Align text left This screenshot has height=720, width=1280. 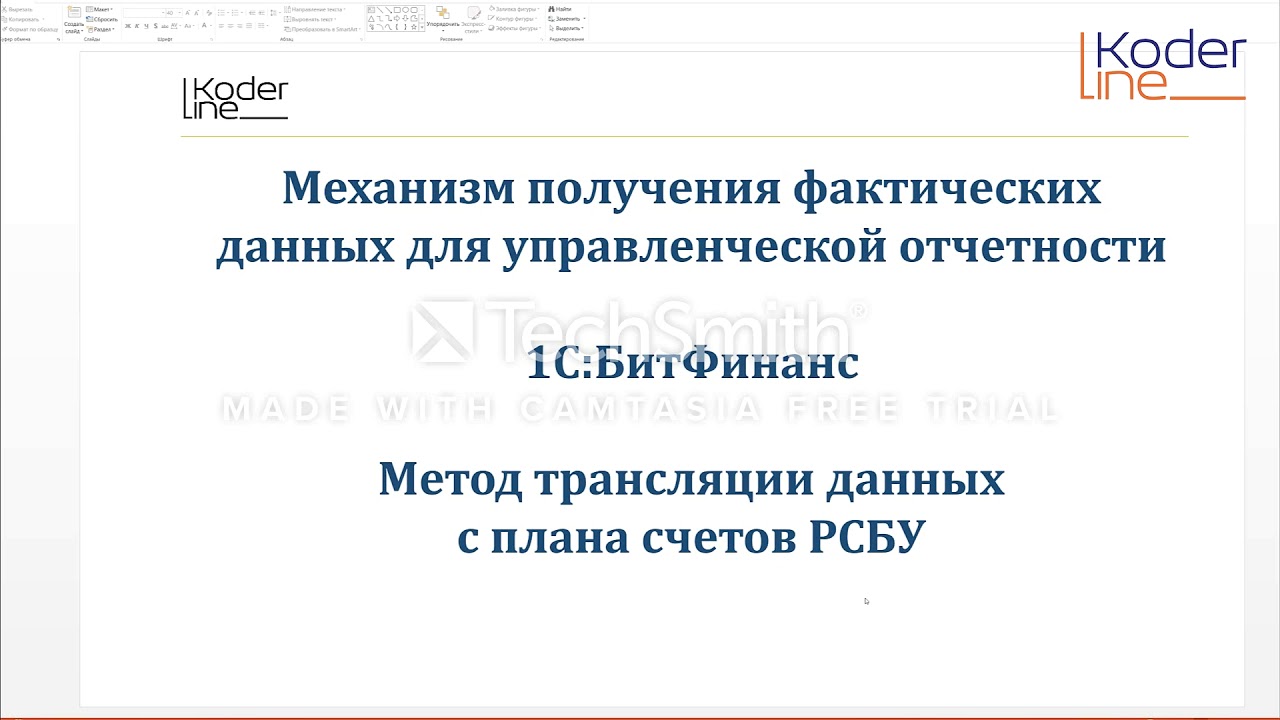[221, 26]
